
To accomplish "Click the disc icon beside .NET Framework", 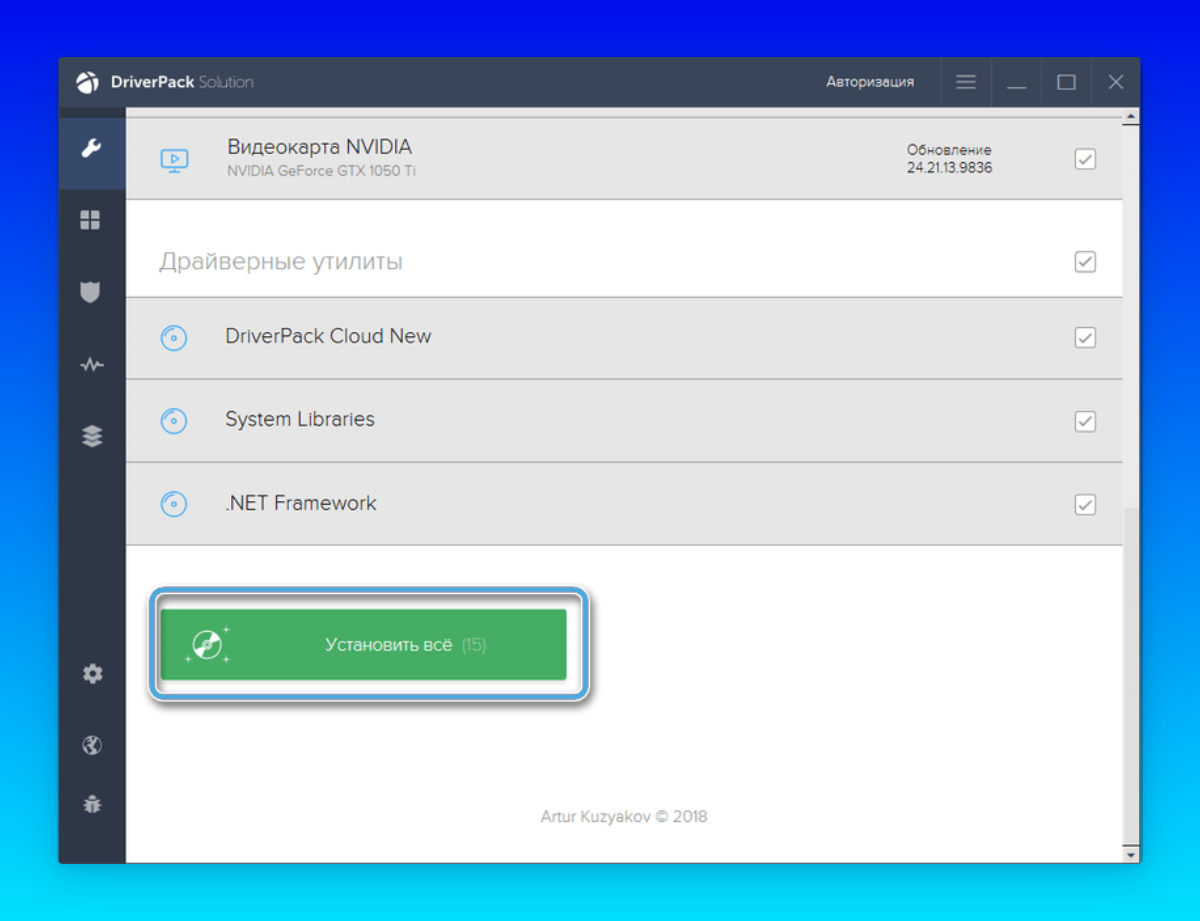I will (x=174, y=504).
